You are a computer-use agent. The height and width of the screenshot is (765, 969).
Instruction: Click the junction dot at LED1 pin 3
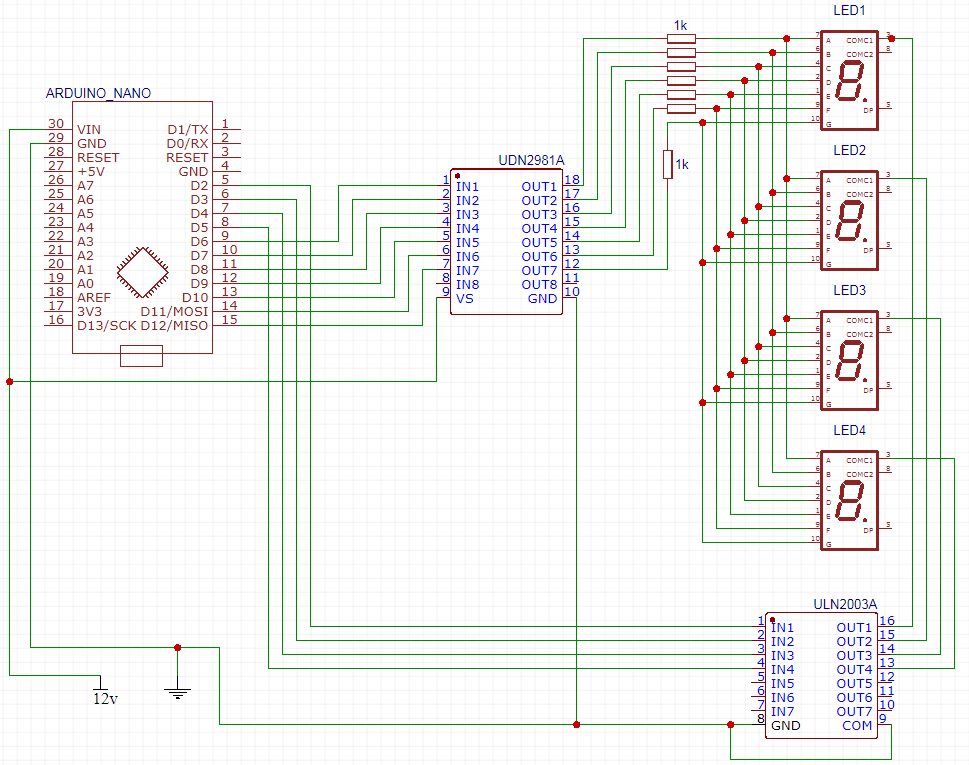pyautogui.click(x=891, y=39)
